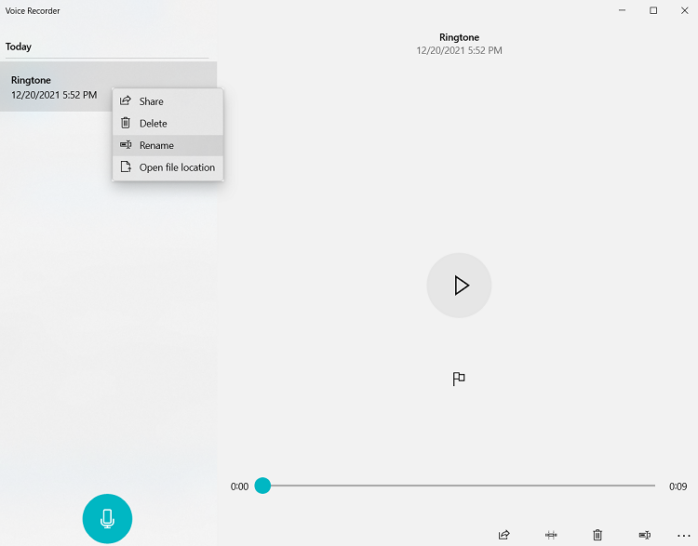The height and width of the screenshot is (546, 698).
Task: Click the share icon in bottom toolbar
Action: point(504,534)
